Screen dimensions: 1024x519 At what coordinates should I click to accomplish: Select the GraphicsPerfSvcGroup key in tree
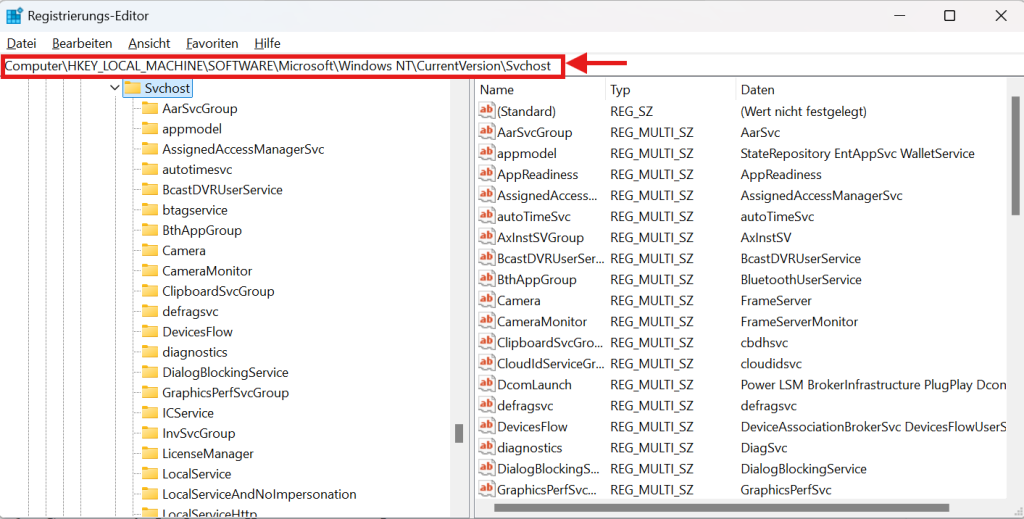(x=225, y=392)
